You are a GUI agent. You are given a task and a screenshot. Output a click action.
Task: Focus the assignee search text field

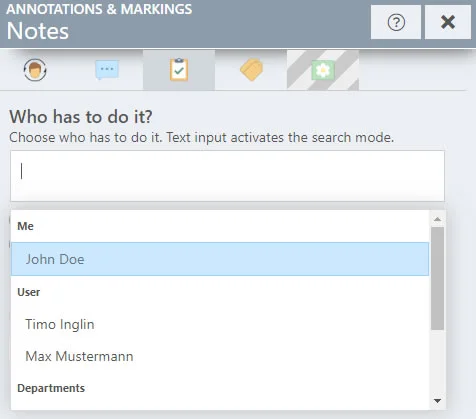tap(228, 176)
